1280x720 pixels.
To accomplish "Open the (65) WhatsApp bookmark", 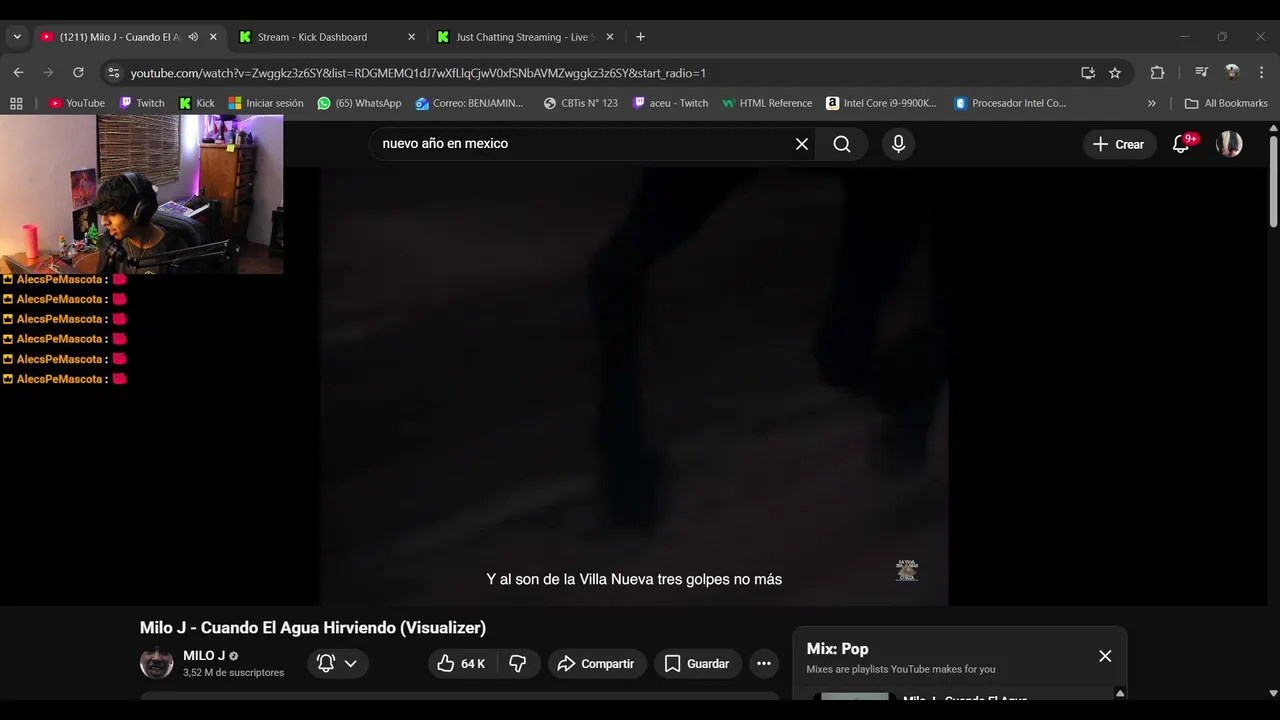I will click(359, 103).
